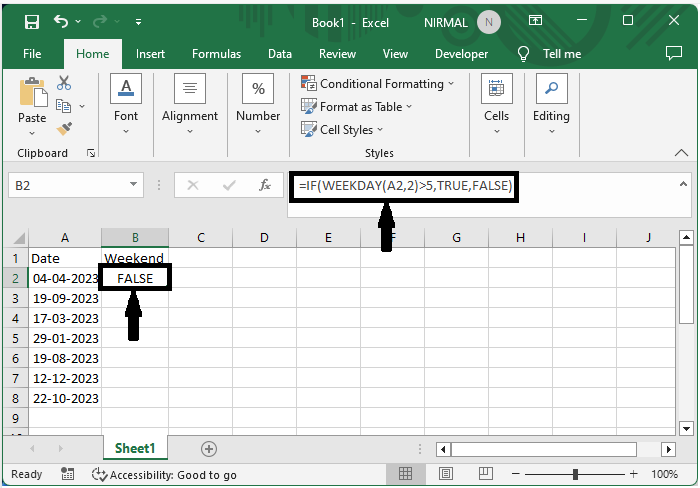The height and width of the screenshot is (488, 700).
Task: Save the workbook with the floppy disk icon
Action: [x=32, y=21]
